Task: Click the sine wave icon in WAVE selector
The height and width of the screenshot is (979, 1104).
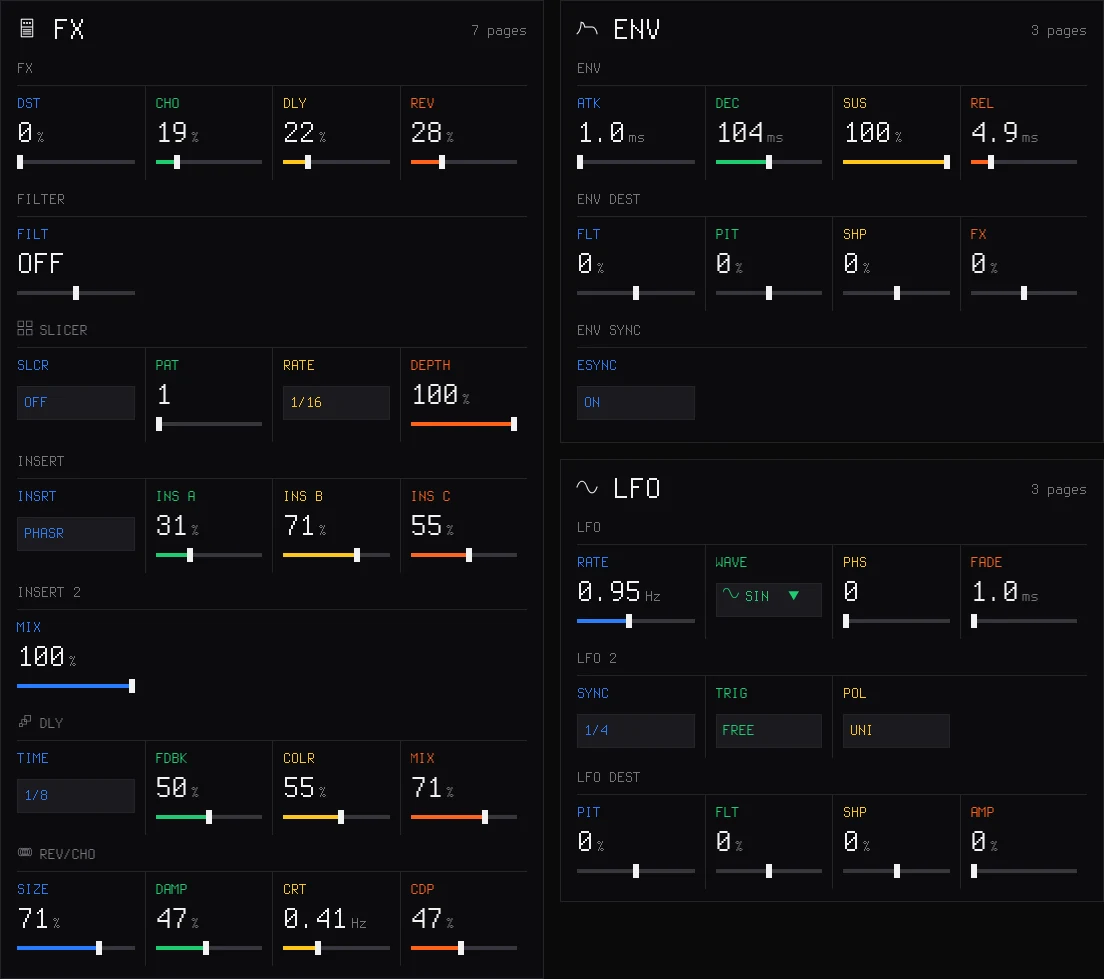Action: click(731, 594)
